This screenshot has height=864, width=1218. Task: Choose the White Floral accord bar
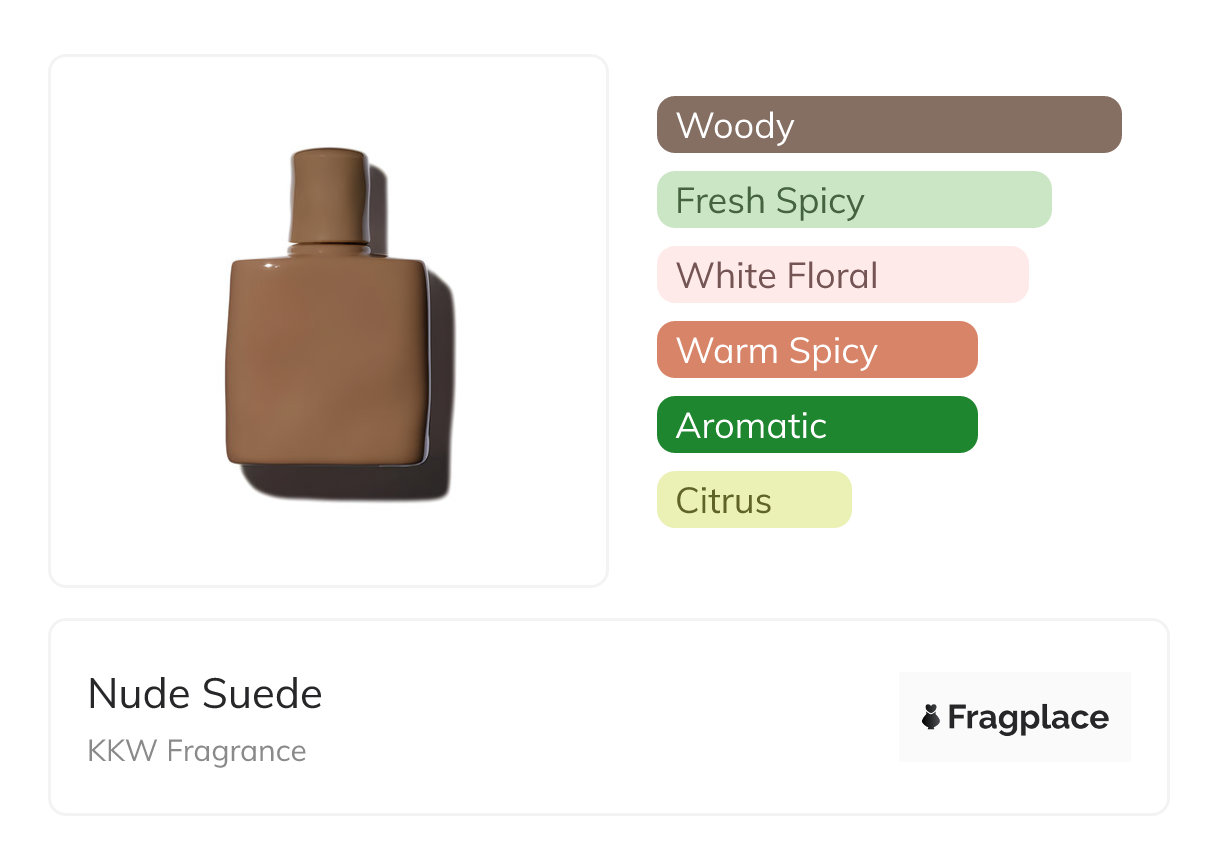coord(842,275)
